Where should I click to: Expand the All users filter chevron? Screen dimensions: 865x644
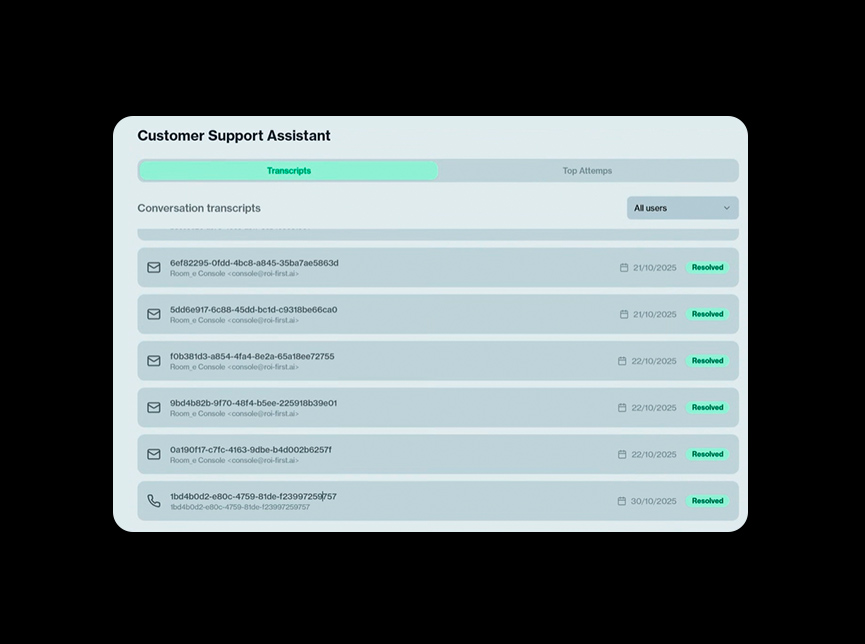(x=727, y=208)
